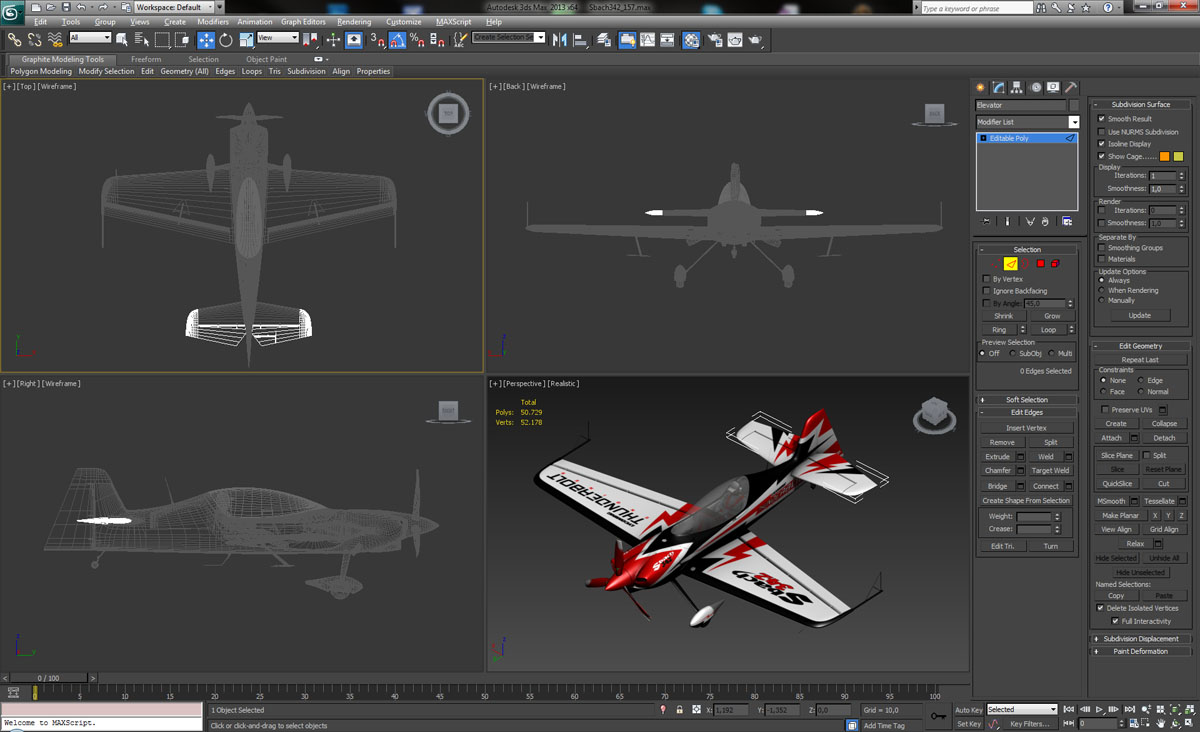Click the orange Show Cage color swatch
This screenshot has width=1200, height=732.
(1164, 157)
